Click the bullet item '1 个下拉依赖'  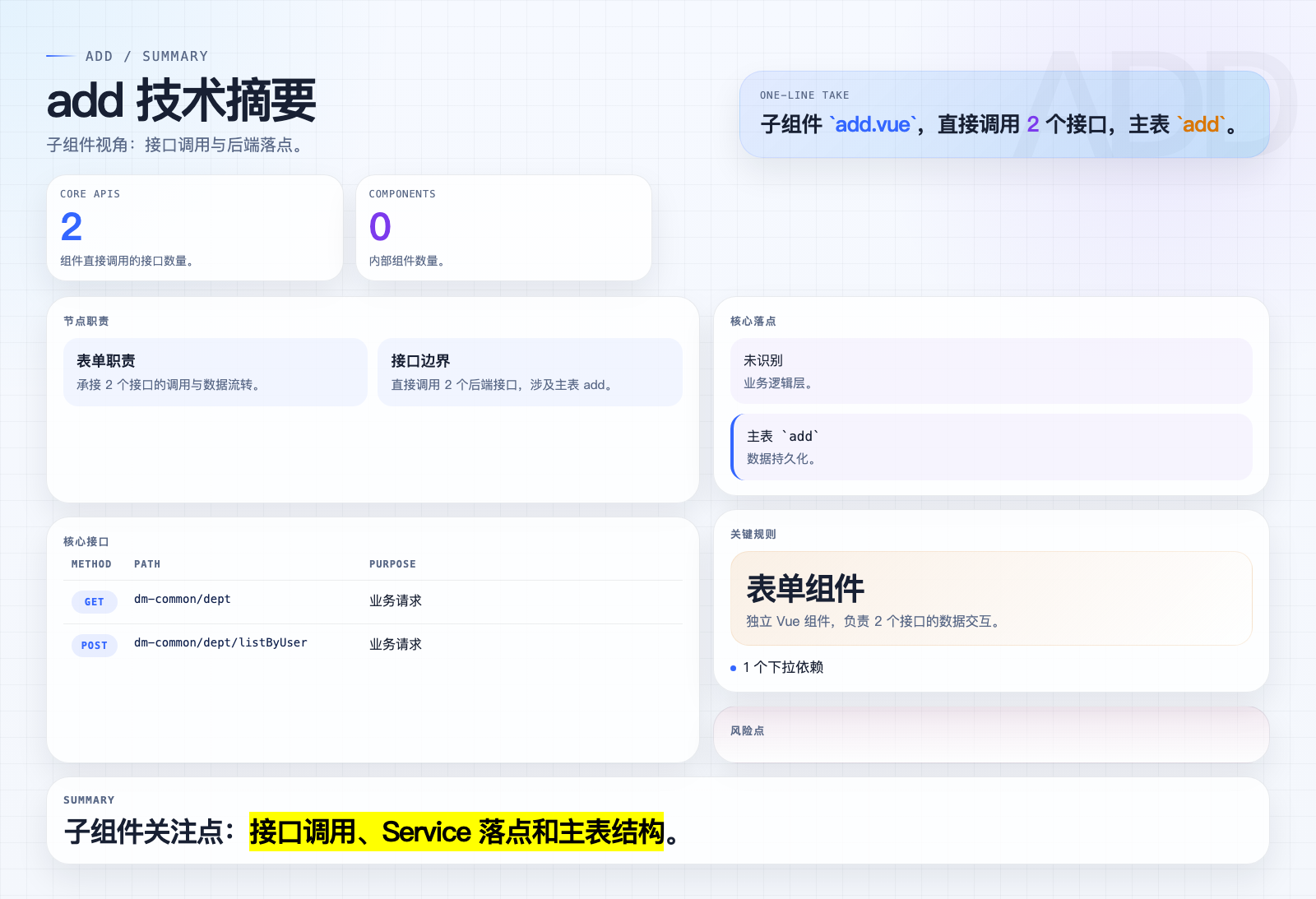783,667
